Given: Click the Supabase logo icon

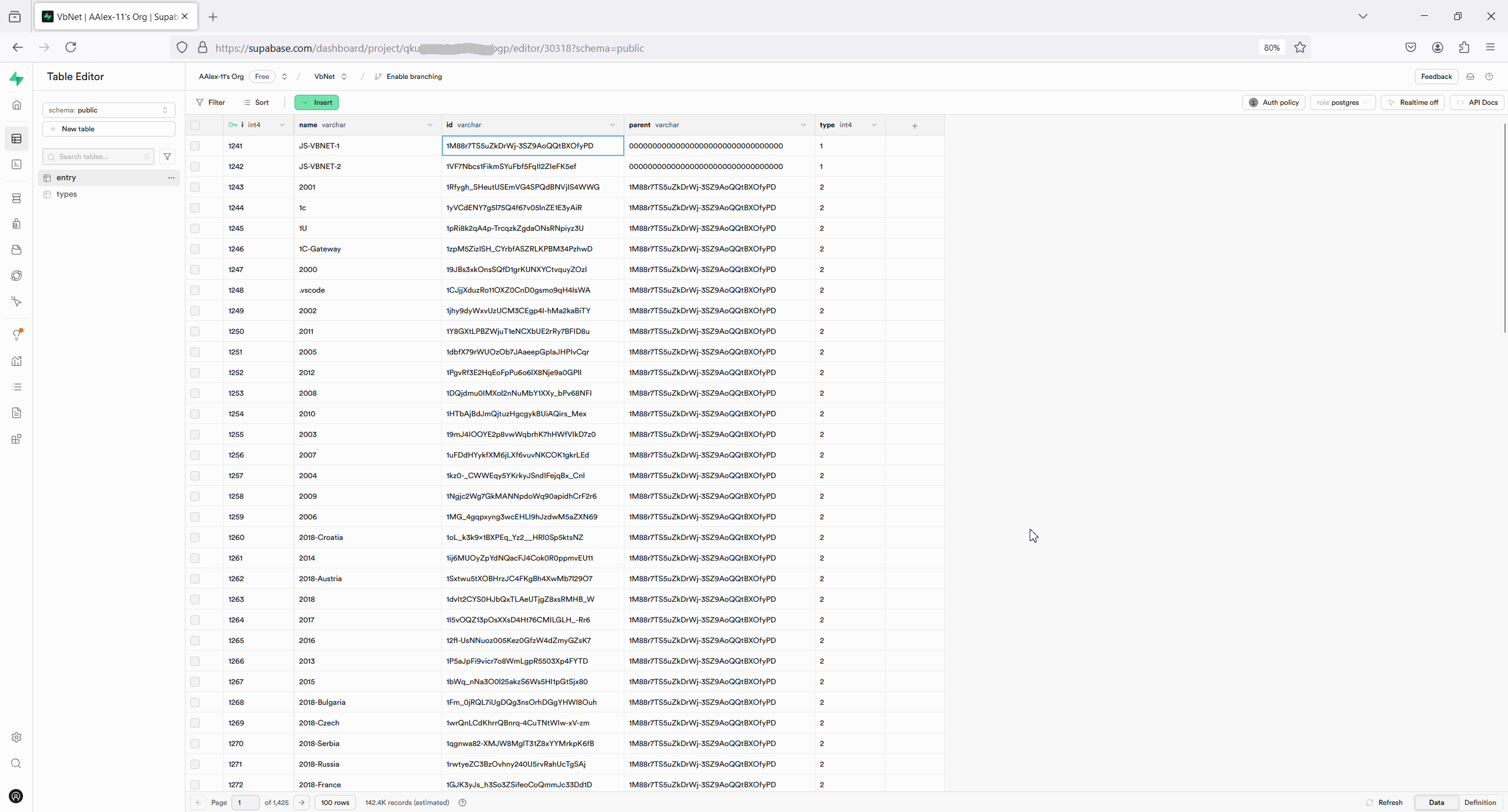Looking at the screenshot, I should pos(16,79).
